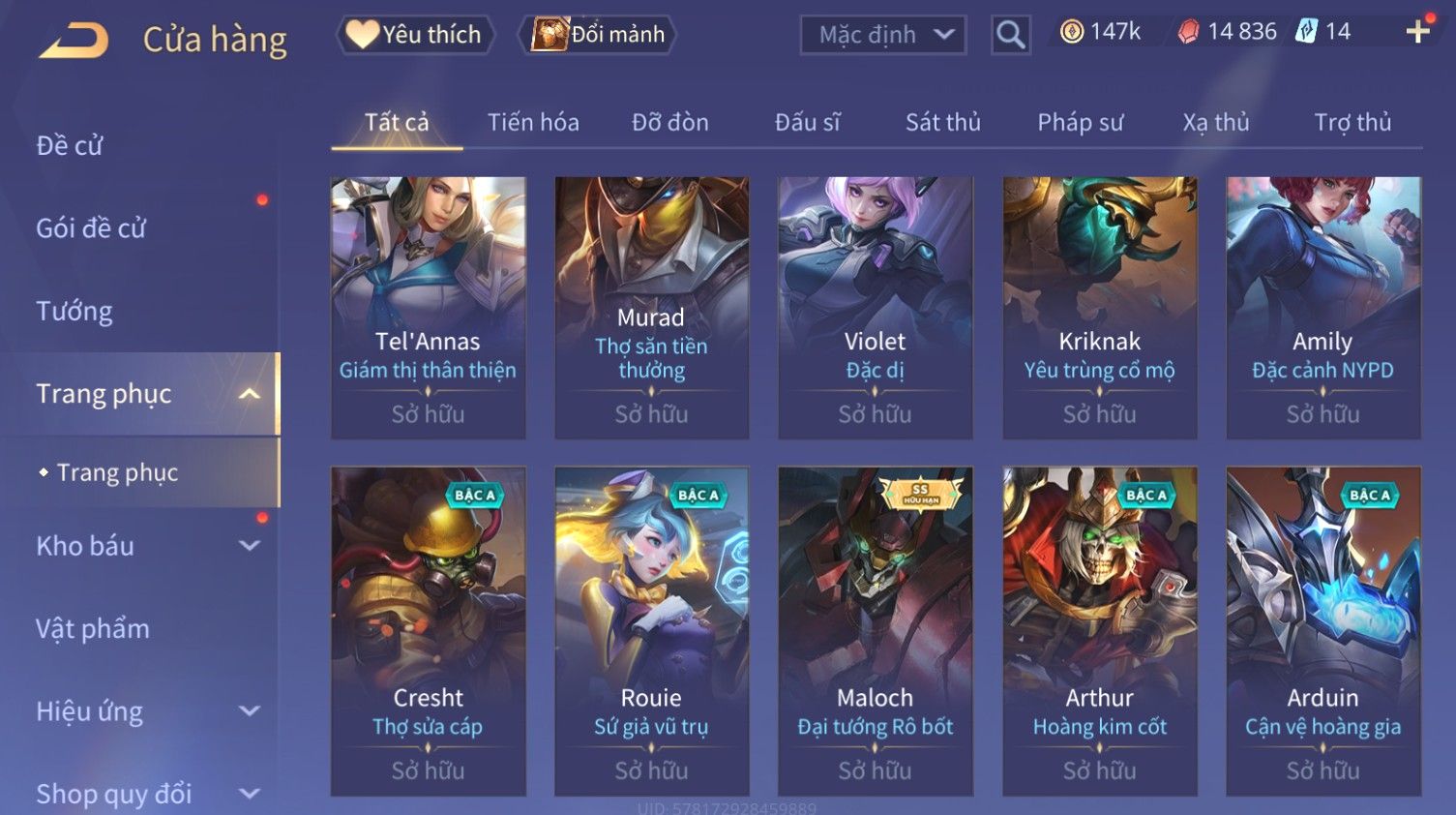Switch to the Pháp sư tab
Viewport: 1456px width, 815px height.
point(1080,123)
